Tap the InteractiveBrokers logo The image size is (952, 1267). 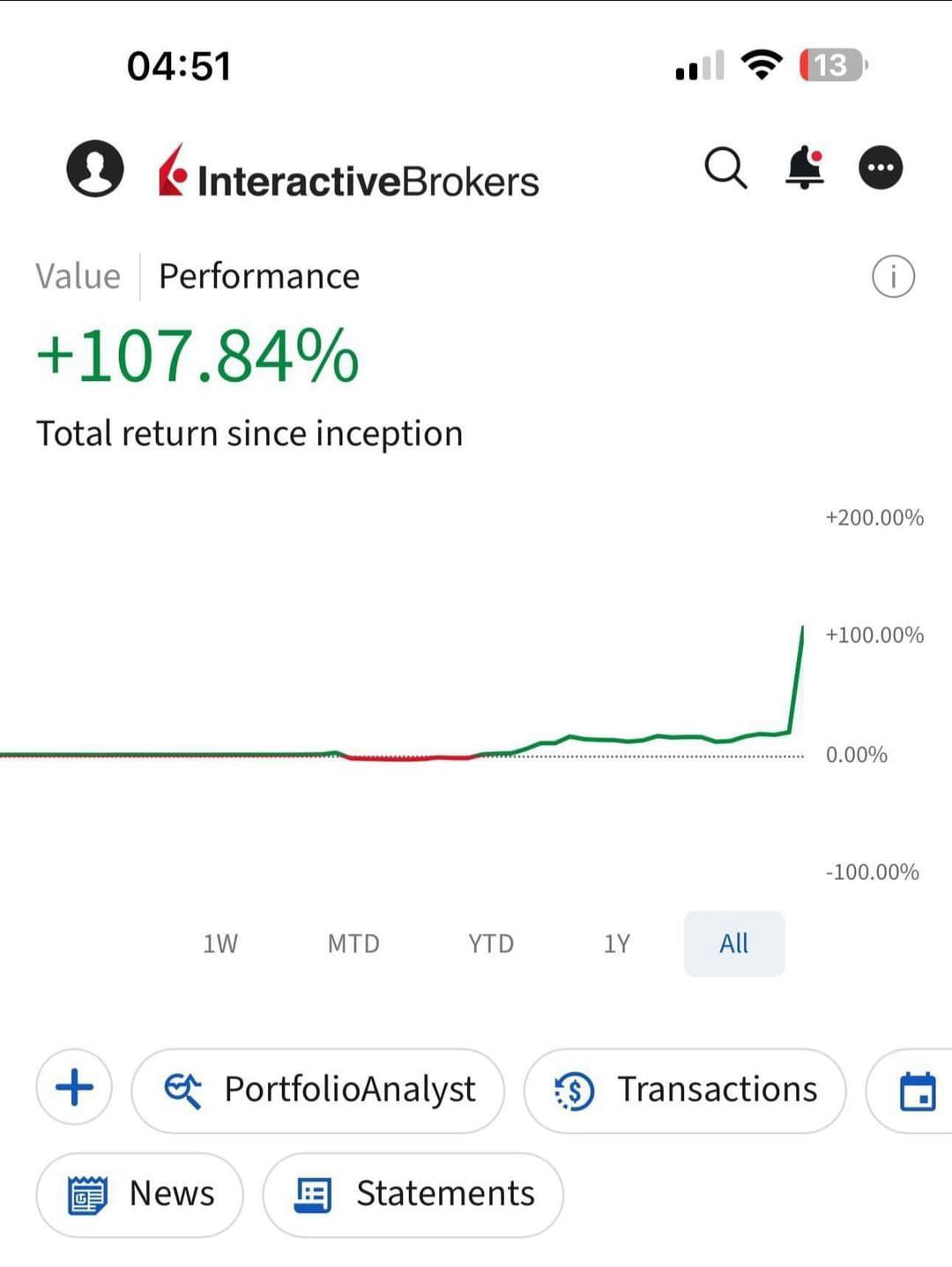tap(348, 171)
